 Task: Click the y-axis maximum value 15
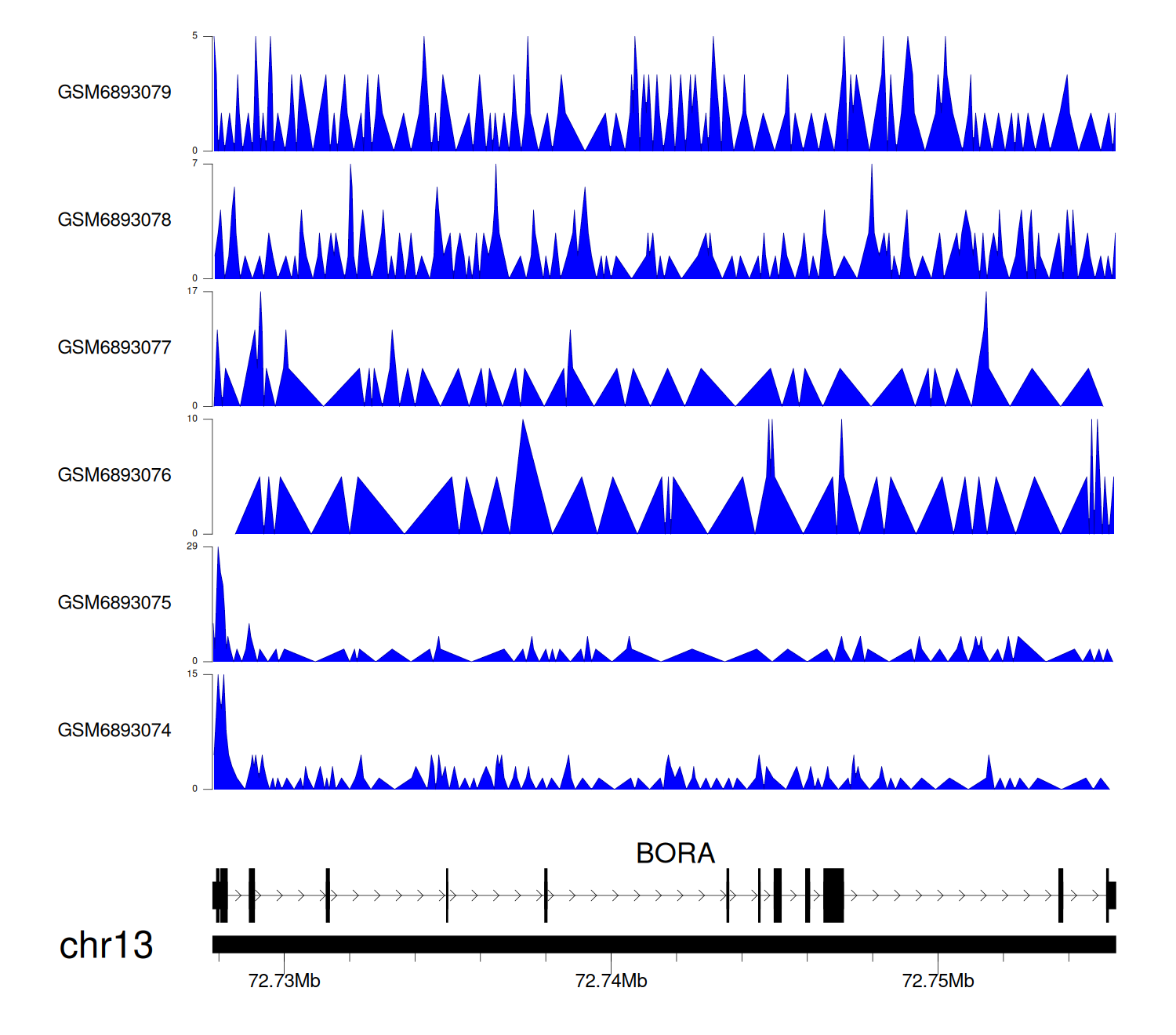192,674
